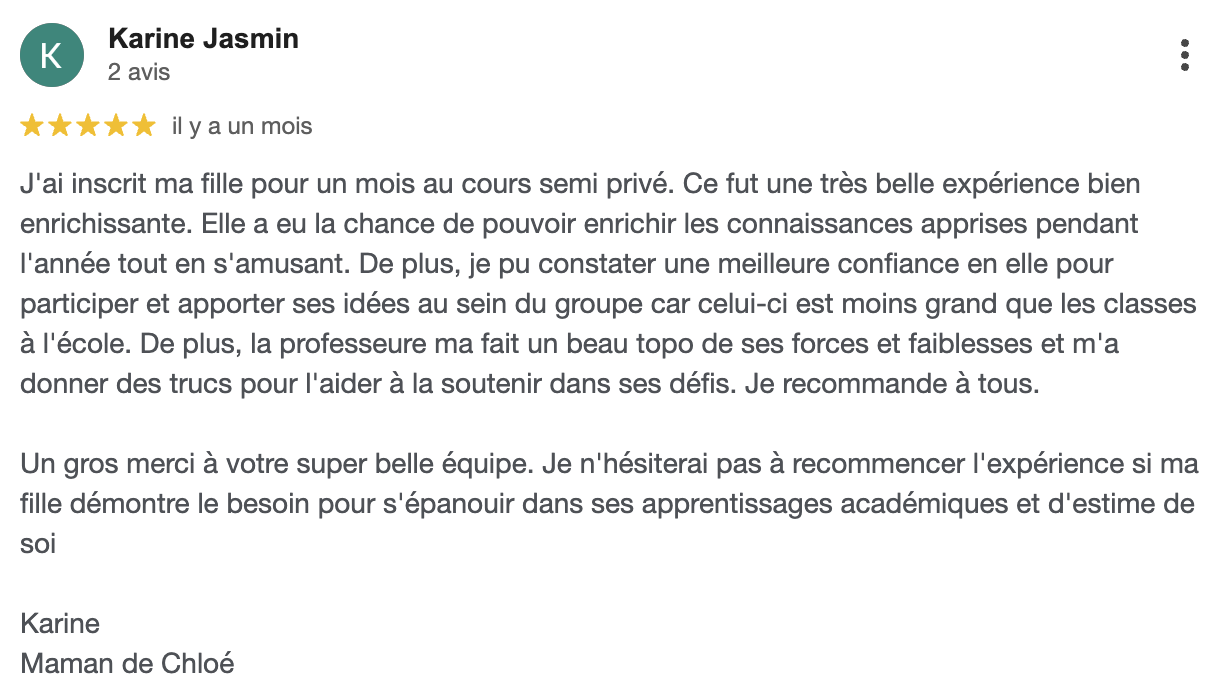This screenshot has width=1208, height=698.
Task: Open the three-dot review options menu
Action: click(x=1185, y=55)
